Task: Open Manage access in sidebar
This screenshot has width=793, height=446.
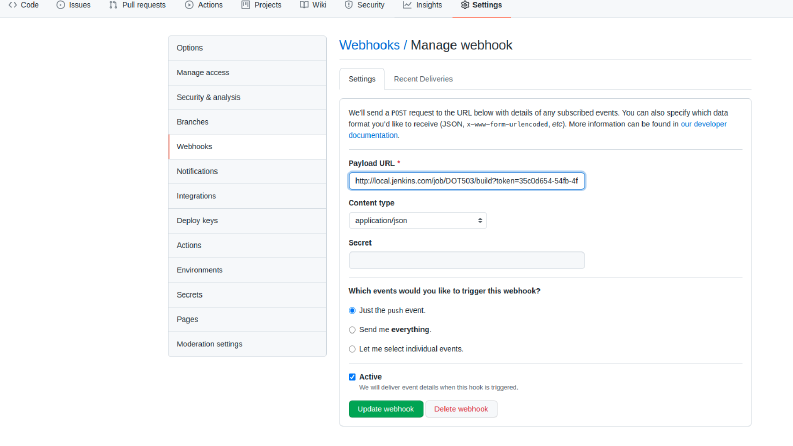Action: [247, 73]
